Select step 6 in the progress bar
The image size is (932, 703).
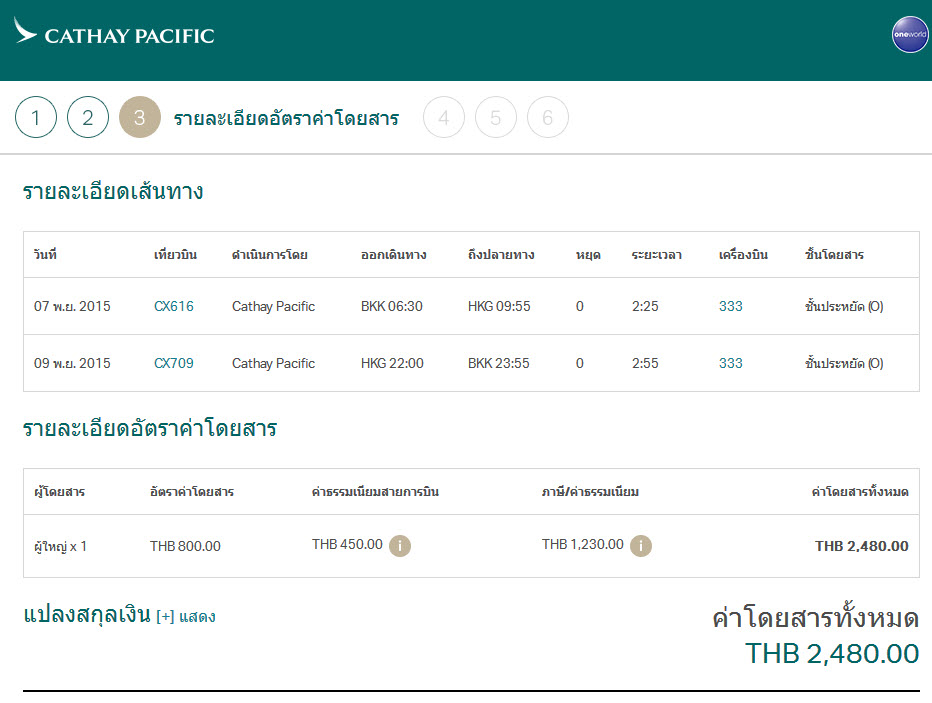(548, 118)
